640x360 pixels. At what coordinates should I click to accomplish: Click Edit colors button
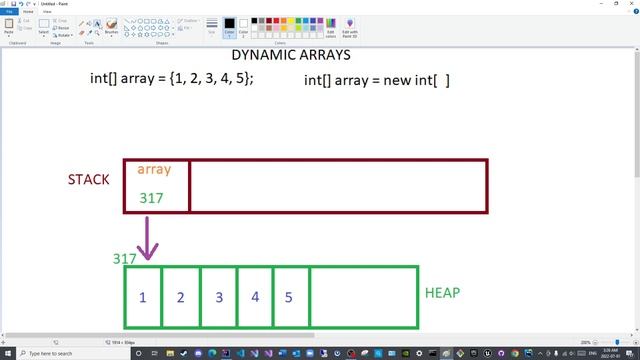point(331,28)
